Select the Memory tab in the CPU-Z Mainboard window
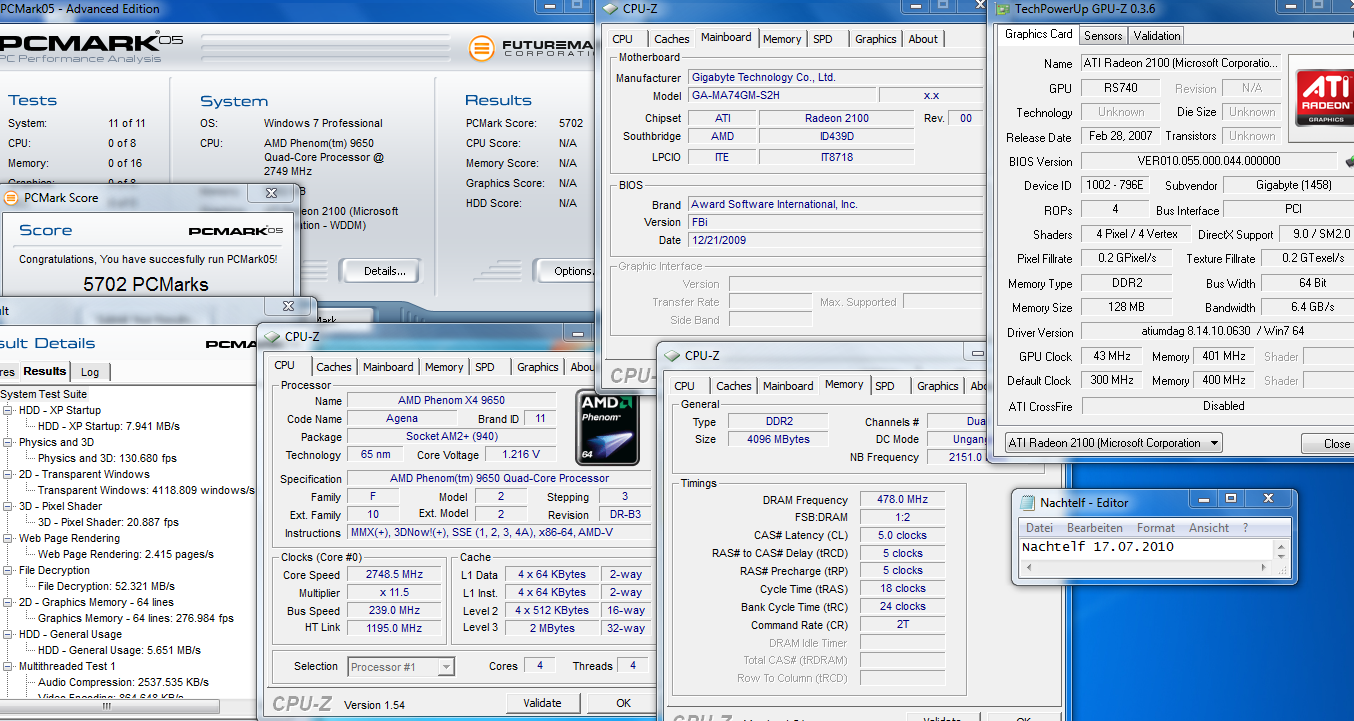 [782, 39]
